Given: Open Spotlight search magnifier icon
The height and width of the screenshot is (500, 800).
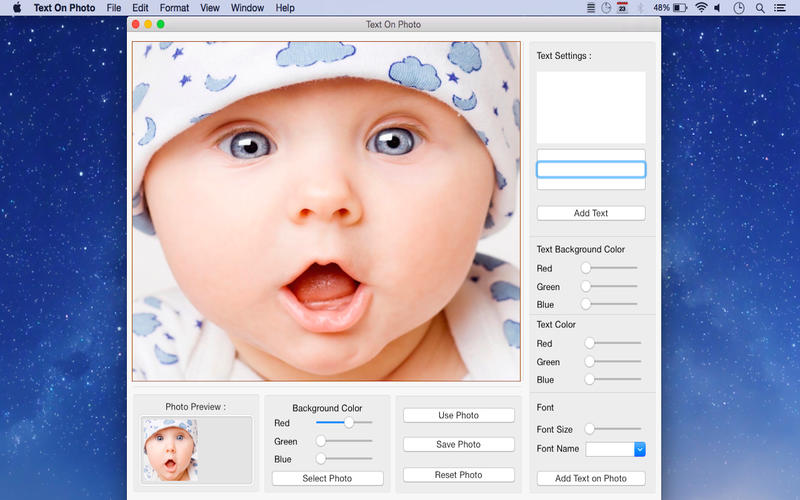Looking at the screenshot, I should (x=760, y=8).
